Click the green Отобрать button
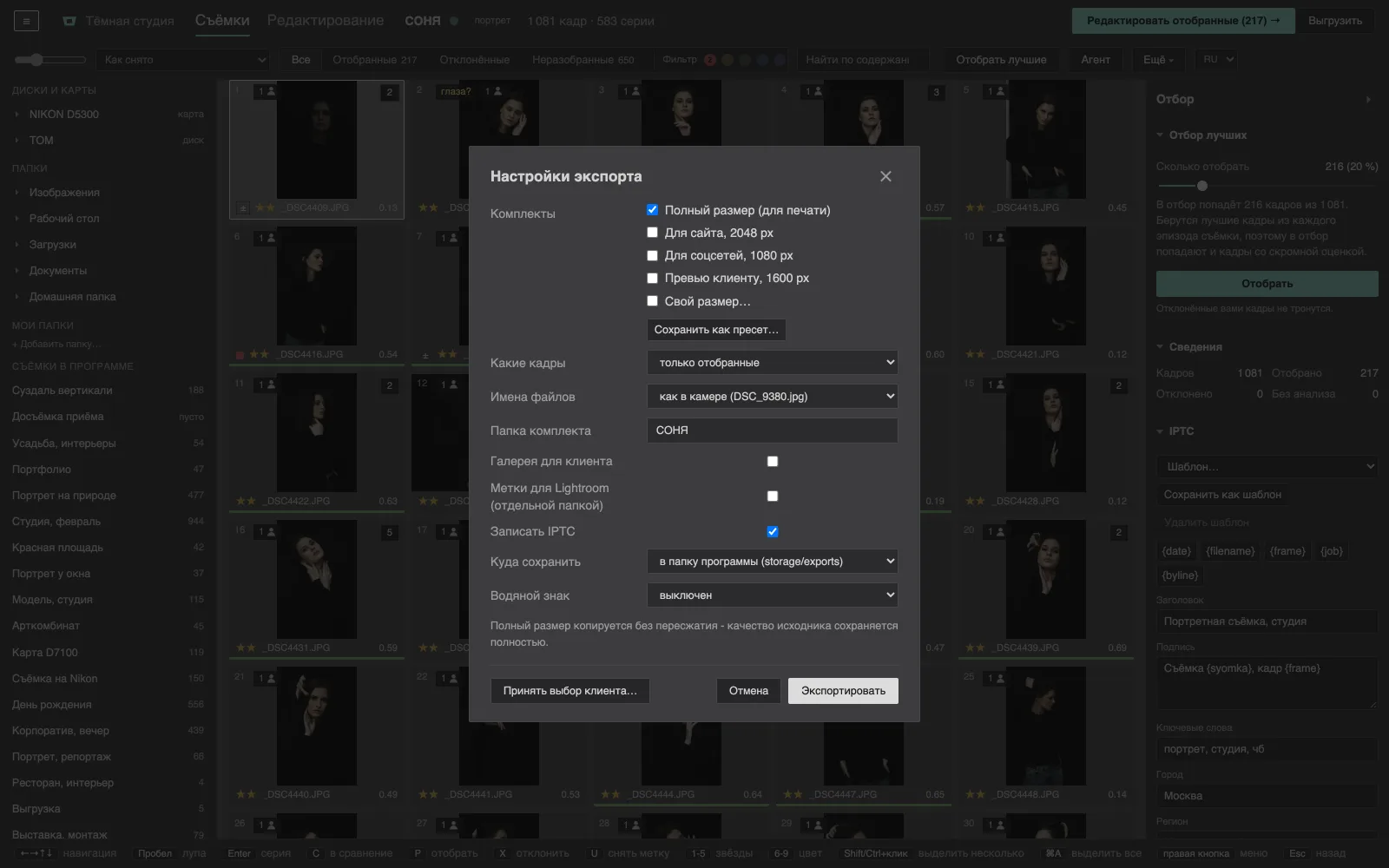Screen dimensions: 1389x868 [1267, 284]
